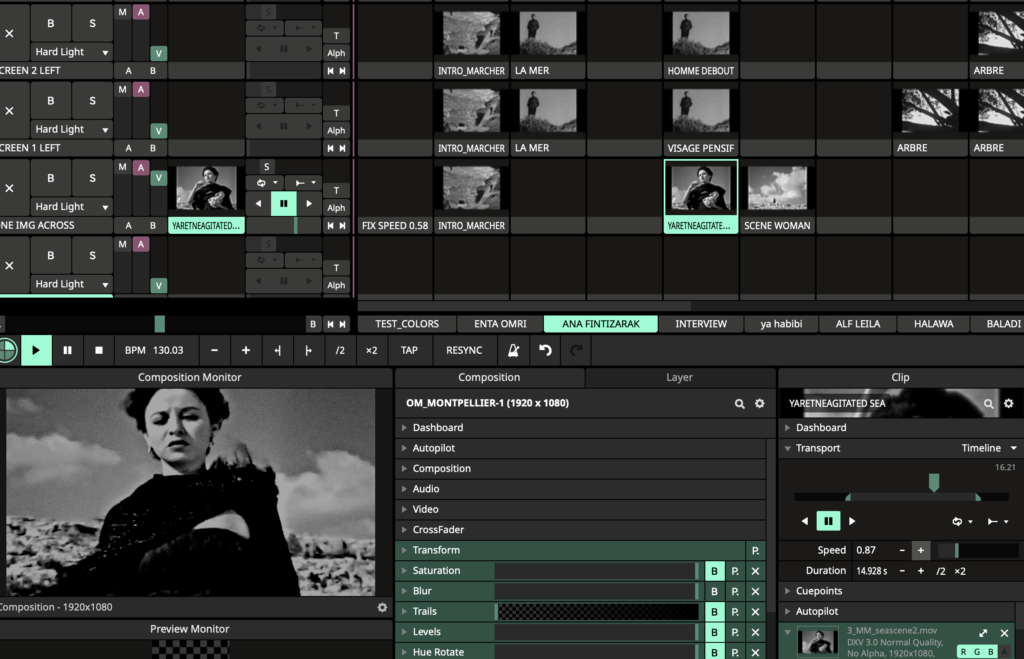Toggle bypass B on the Saturation effect
The width and height of the screenshot is (1024, 659).
pos(714,571)
